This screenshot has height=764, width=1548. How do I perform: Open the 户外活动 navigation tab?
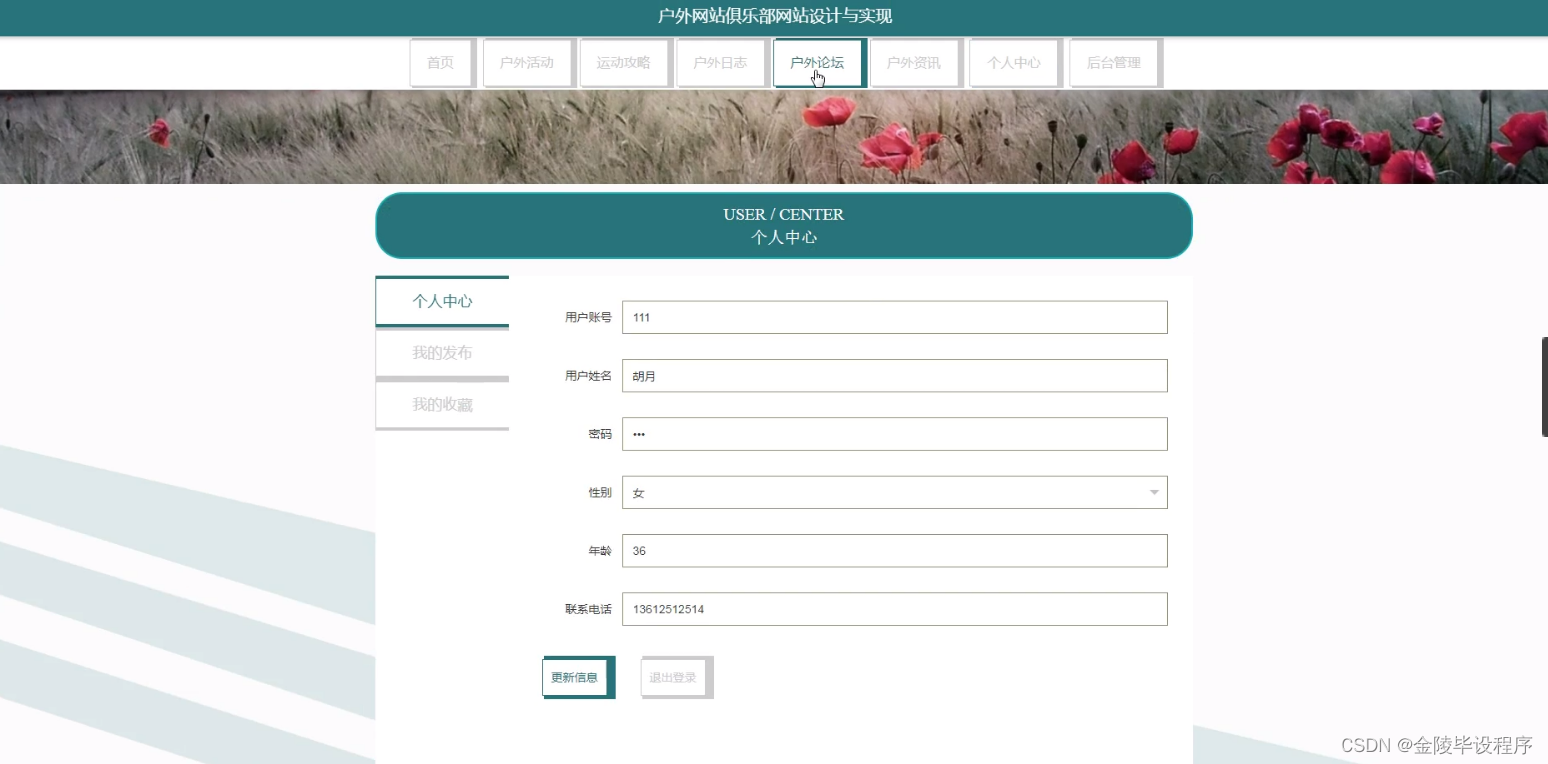point(528,62)
